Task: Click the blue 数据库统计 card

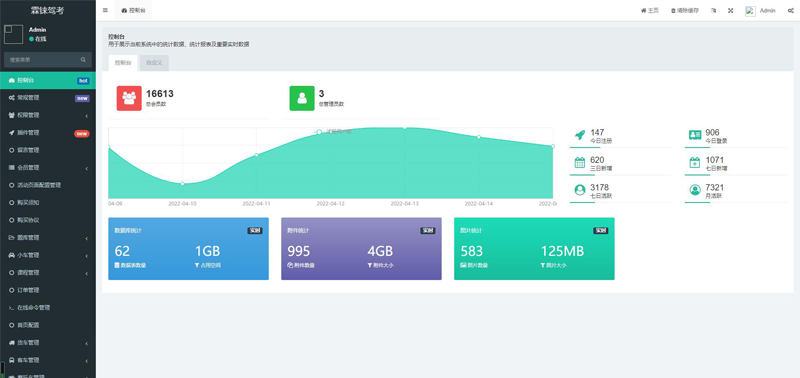Action: pyautogui.click(x=188, y=248)
